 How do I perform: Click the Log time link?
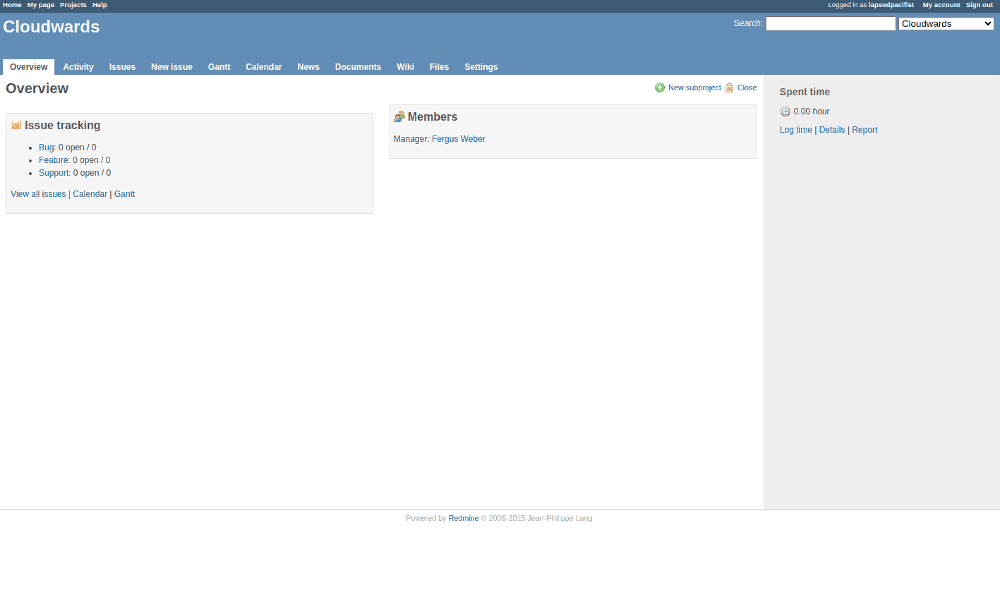point(796,130)
